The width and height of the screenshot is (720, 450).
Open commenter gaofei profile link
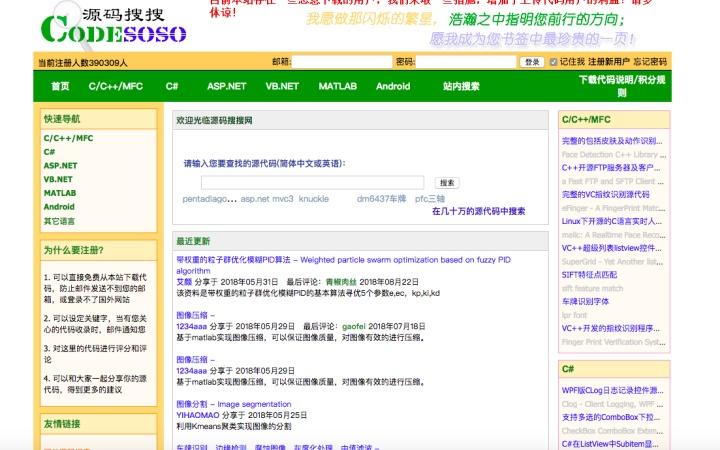(354, 326)
